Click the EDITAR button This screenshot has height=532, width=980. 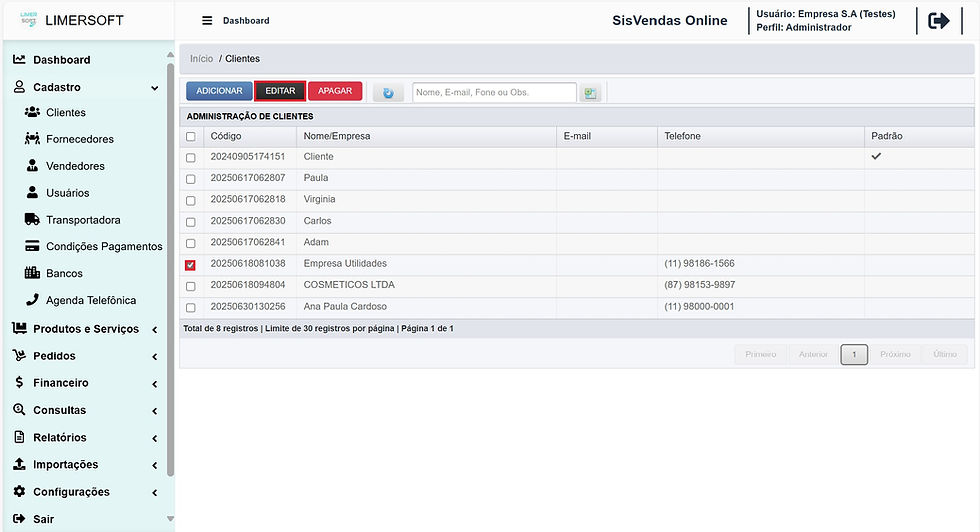pyautogui.click(x=280, y=91)
